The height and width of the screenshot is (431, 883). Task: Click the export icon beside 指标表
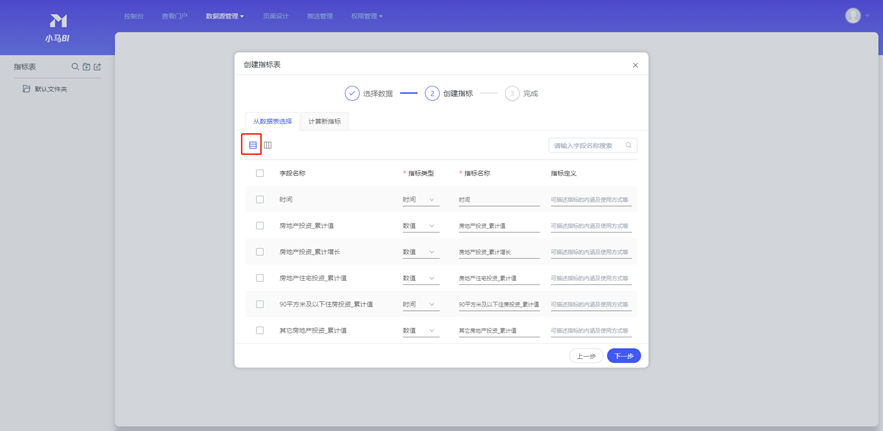pyautogui.click(x=97, y=67)
